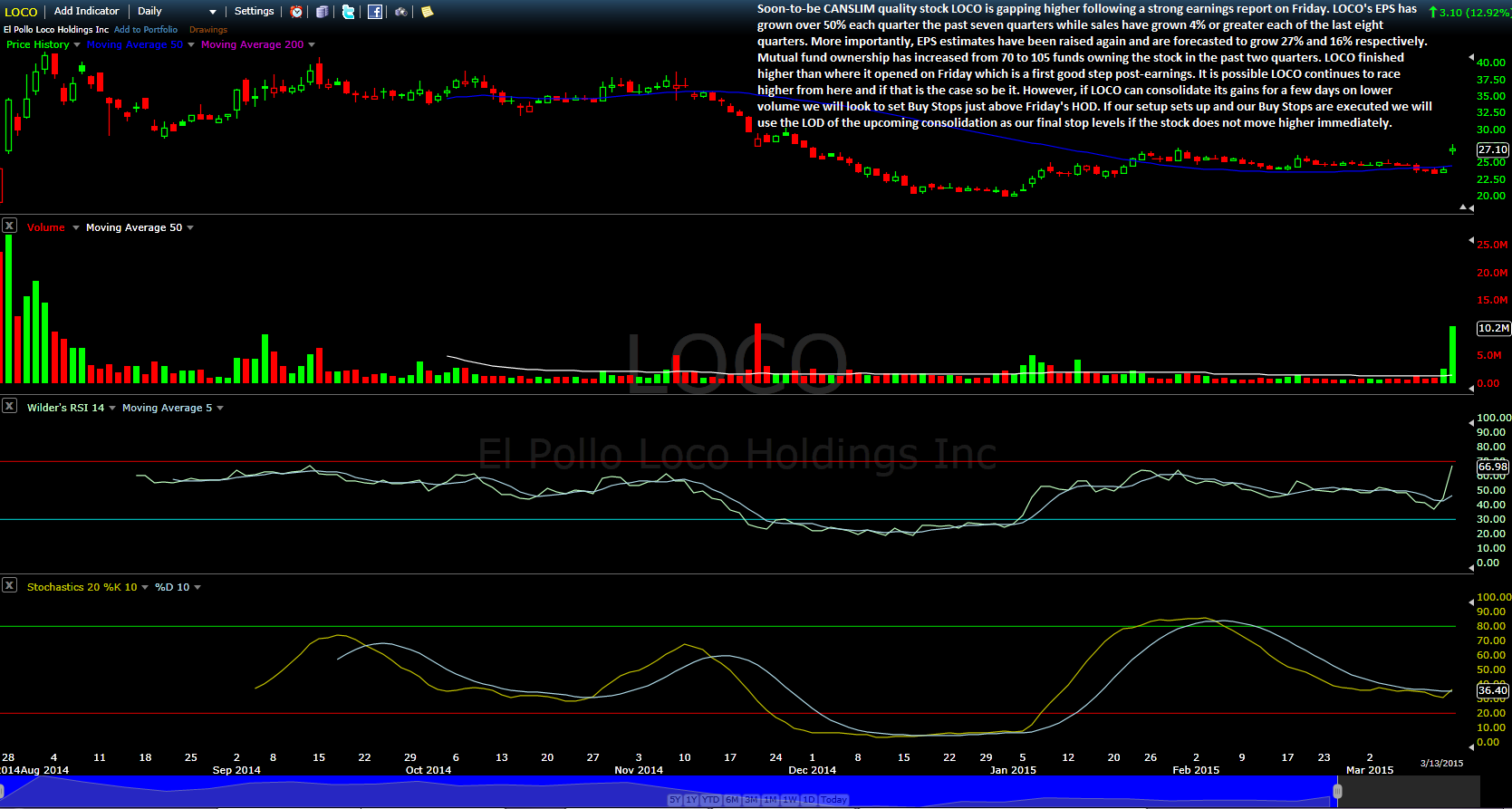Open the RSI Moving Average 5 dropdown

(x=220, y=408)
